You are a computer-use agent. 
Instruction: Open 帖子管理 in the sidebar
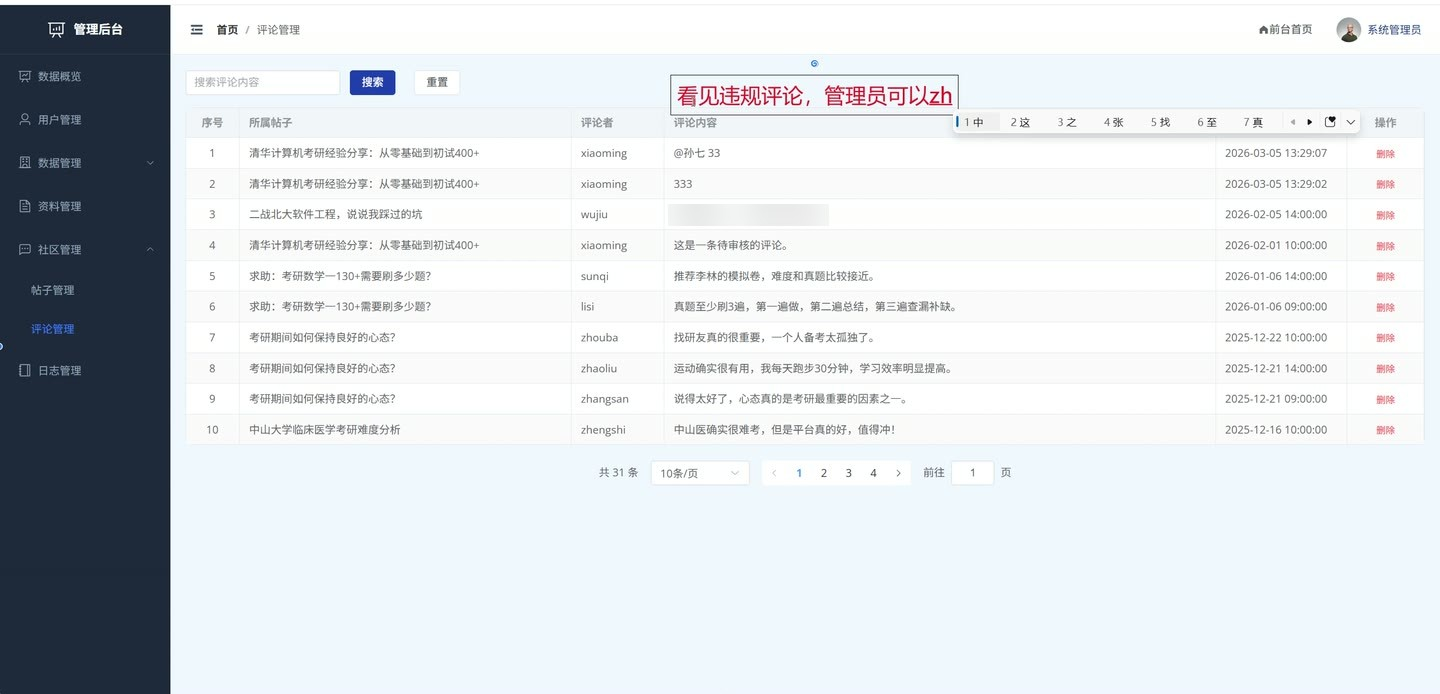[53, 290]
